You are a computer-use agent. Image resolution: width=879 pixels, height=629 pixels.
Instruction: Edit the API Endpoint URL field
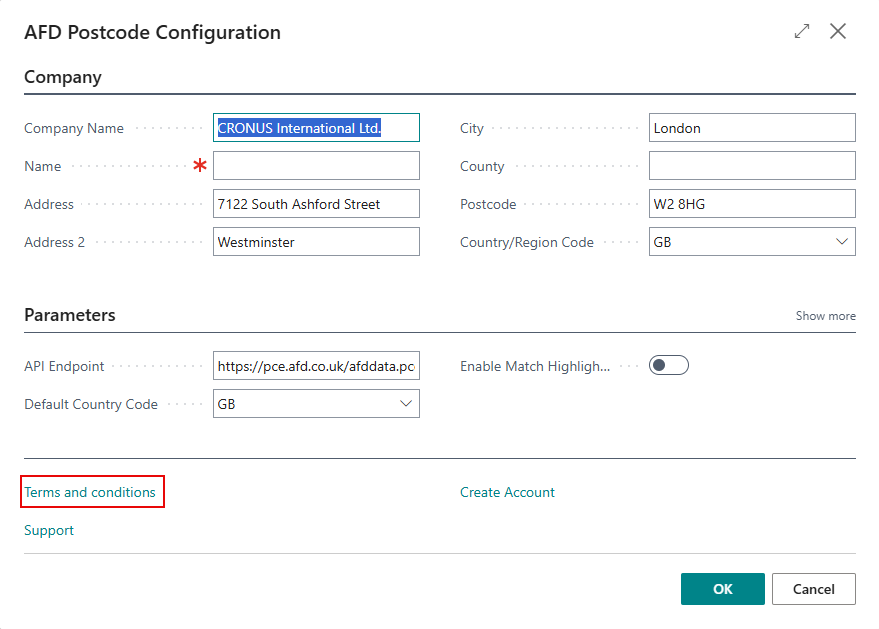[x=316, y=365]
